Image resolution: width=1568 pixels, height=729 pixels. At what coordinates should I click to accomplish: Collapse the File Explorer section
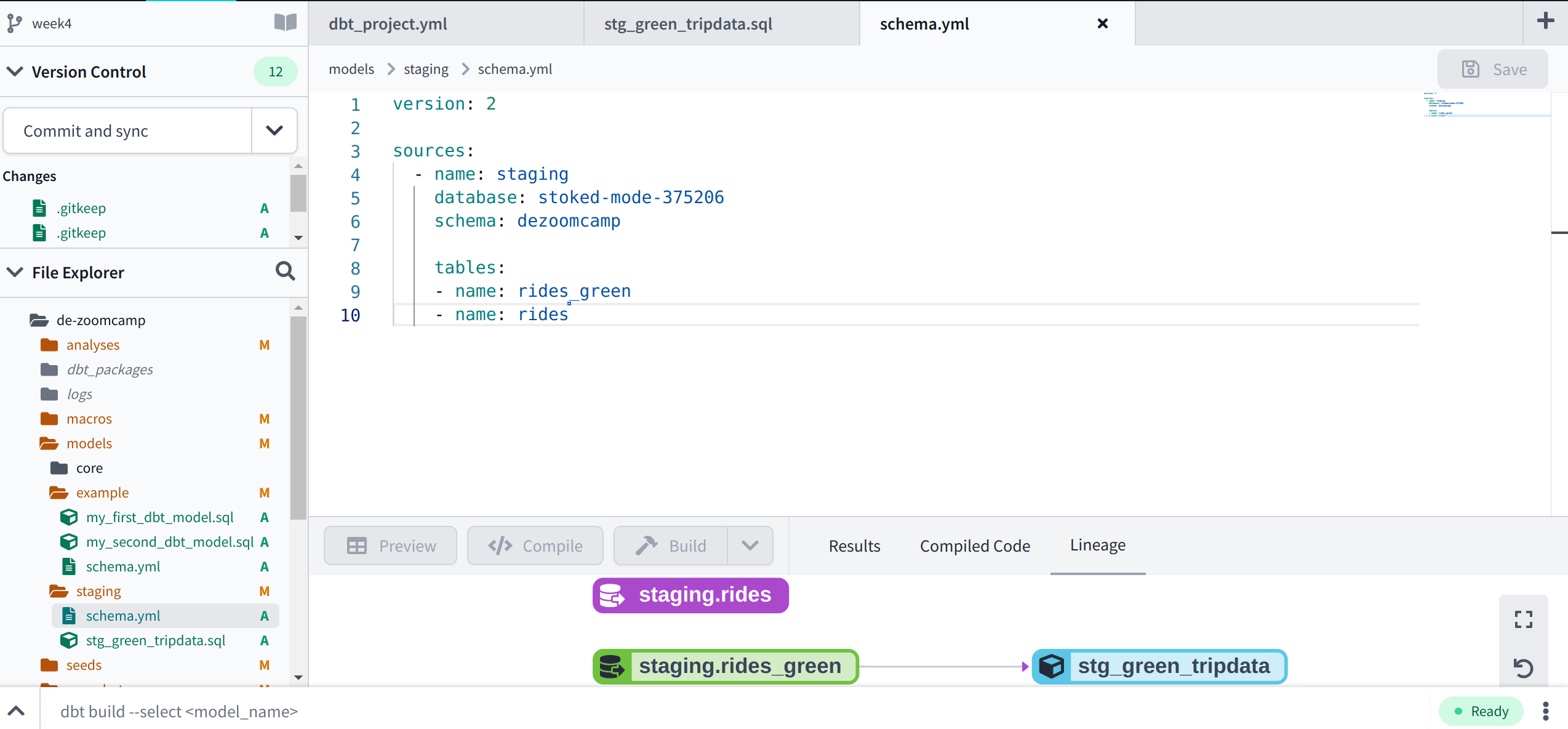(x=15, y=272)
